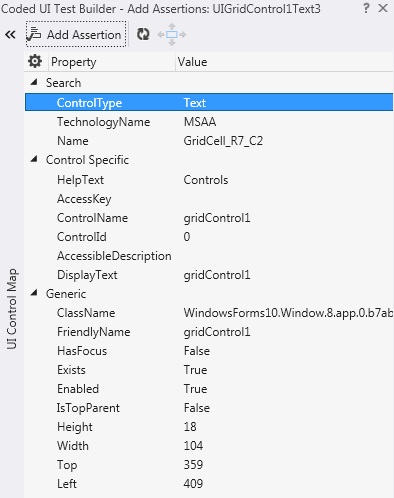394x498 pixels.
Task: Click the Height value 18
Action: [190, 427]
